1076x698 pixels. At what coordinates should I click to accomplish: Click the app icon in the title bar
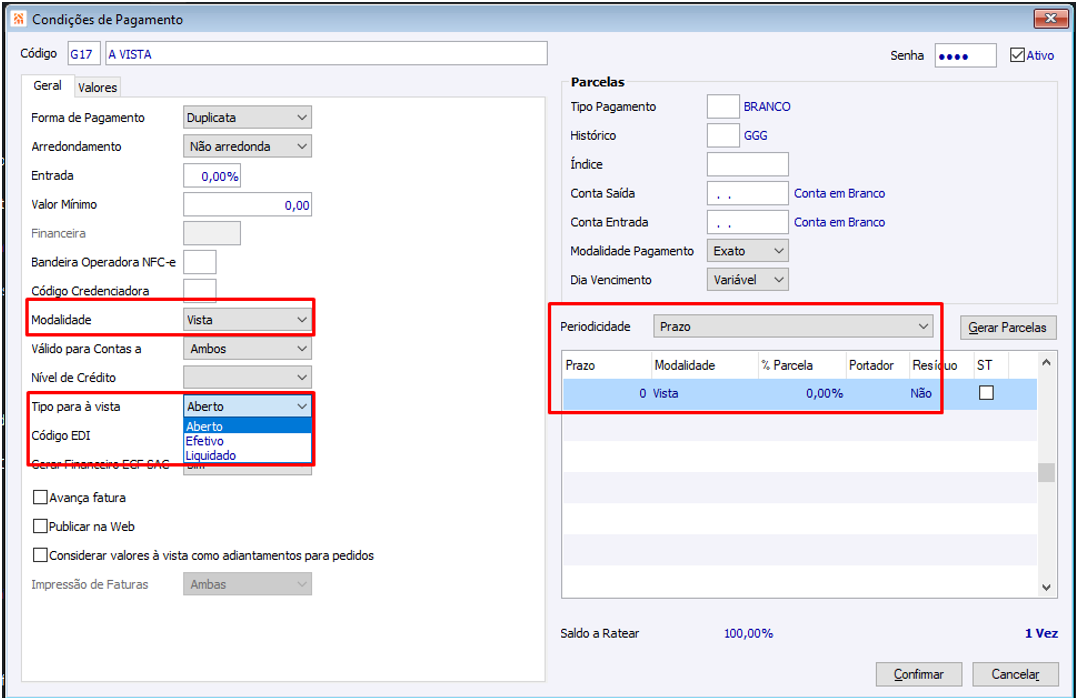(19, 19)
